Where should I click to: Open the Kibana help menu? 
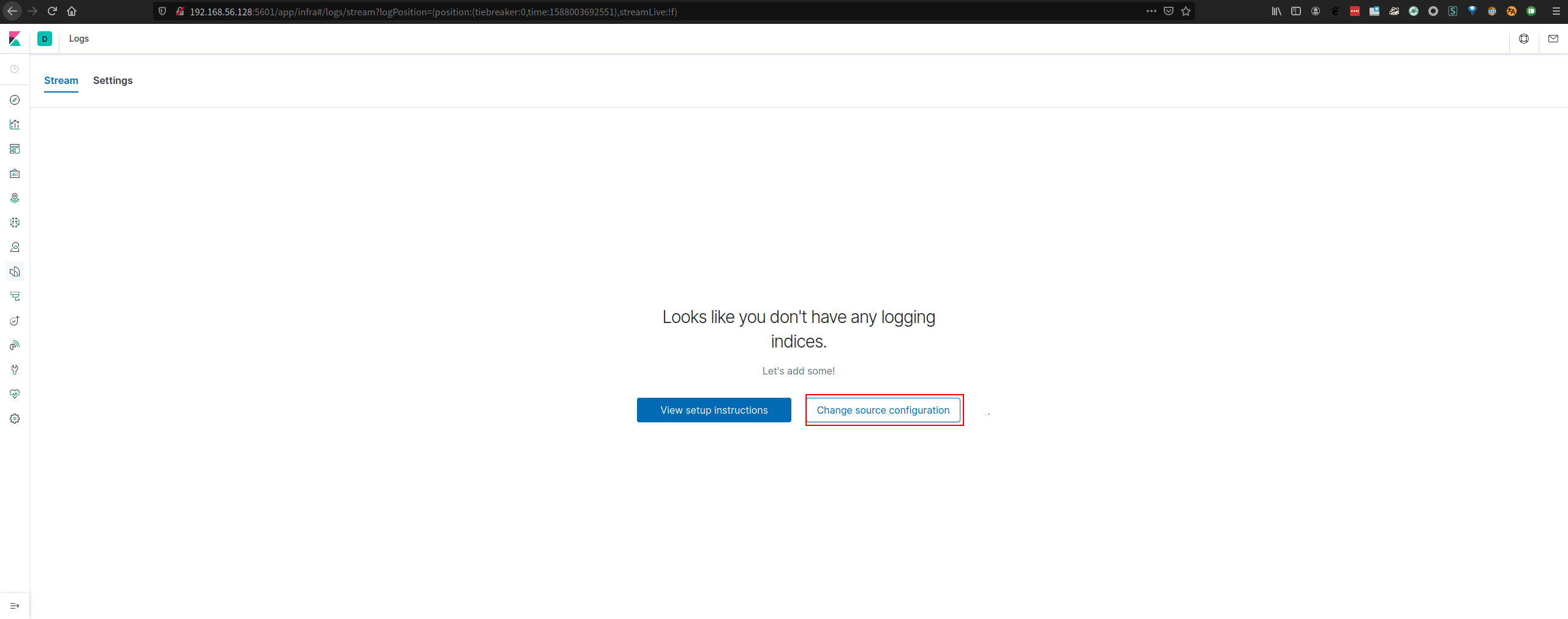(1524, 39)
